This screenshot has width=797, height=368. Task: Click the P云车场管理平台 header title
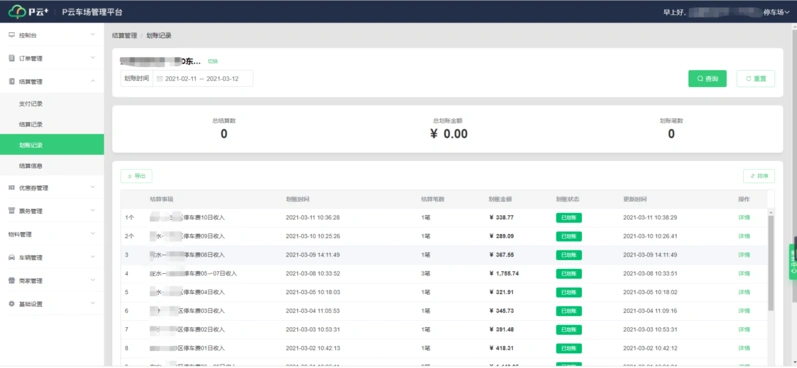coord(92,12)
